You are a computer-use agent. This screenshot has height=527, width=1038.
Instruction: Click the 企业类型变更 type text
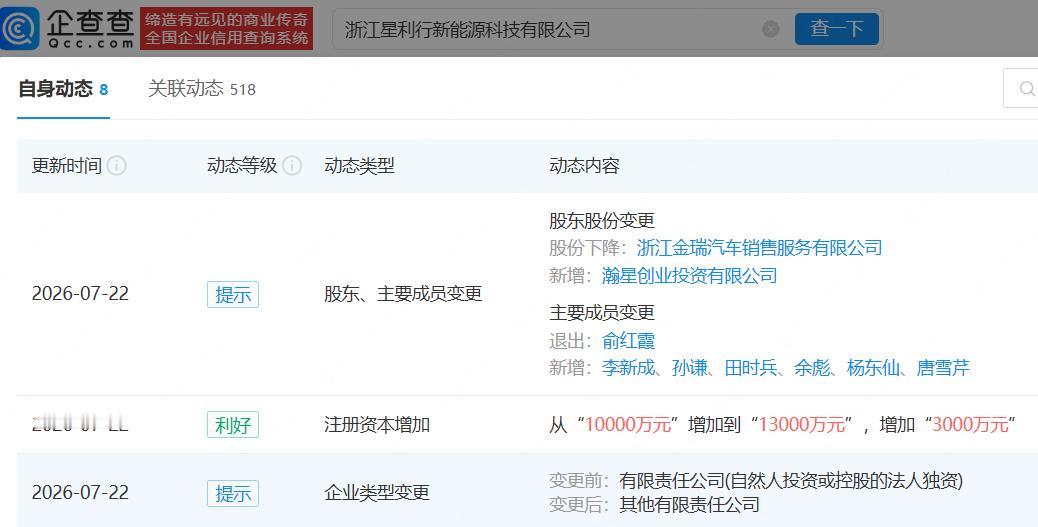[x=377, y=493]
